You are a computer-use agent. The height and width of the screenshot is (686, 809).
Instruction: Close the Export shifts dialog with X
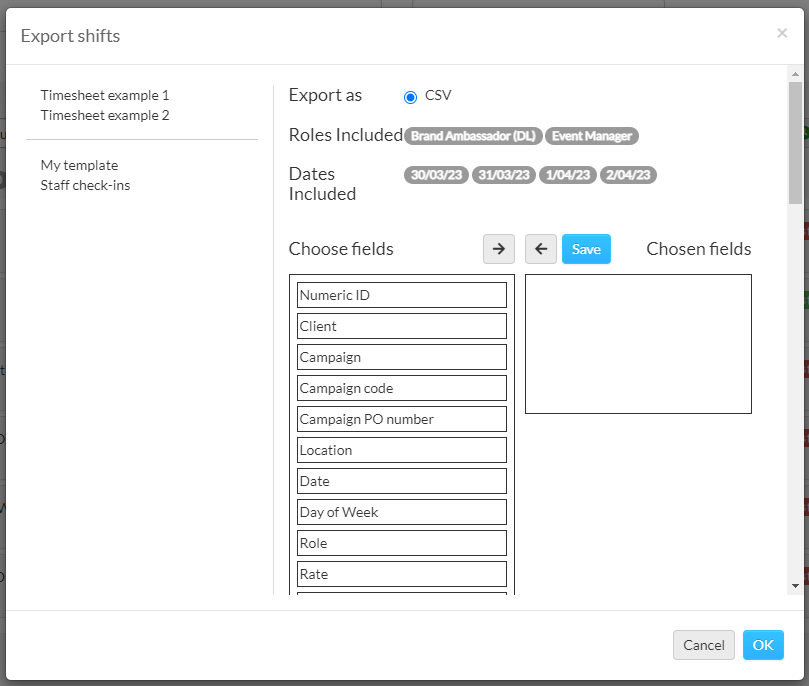coord(782,34)
